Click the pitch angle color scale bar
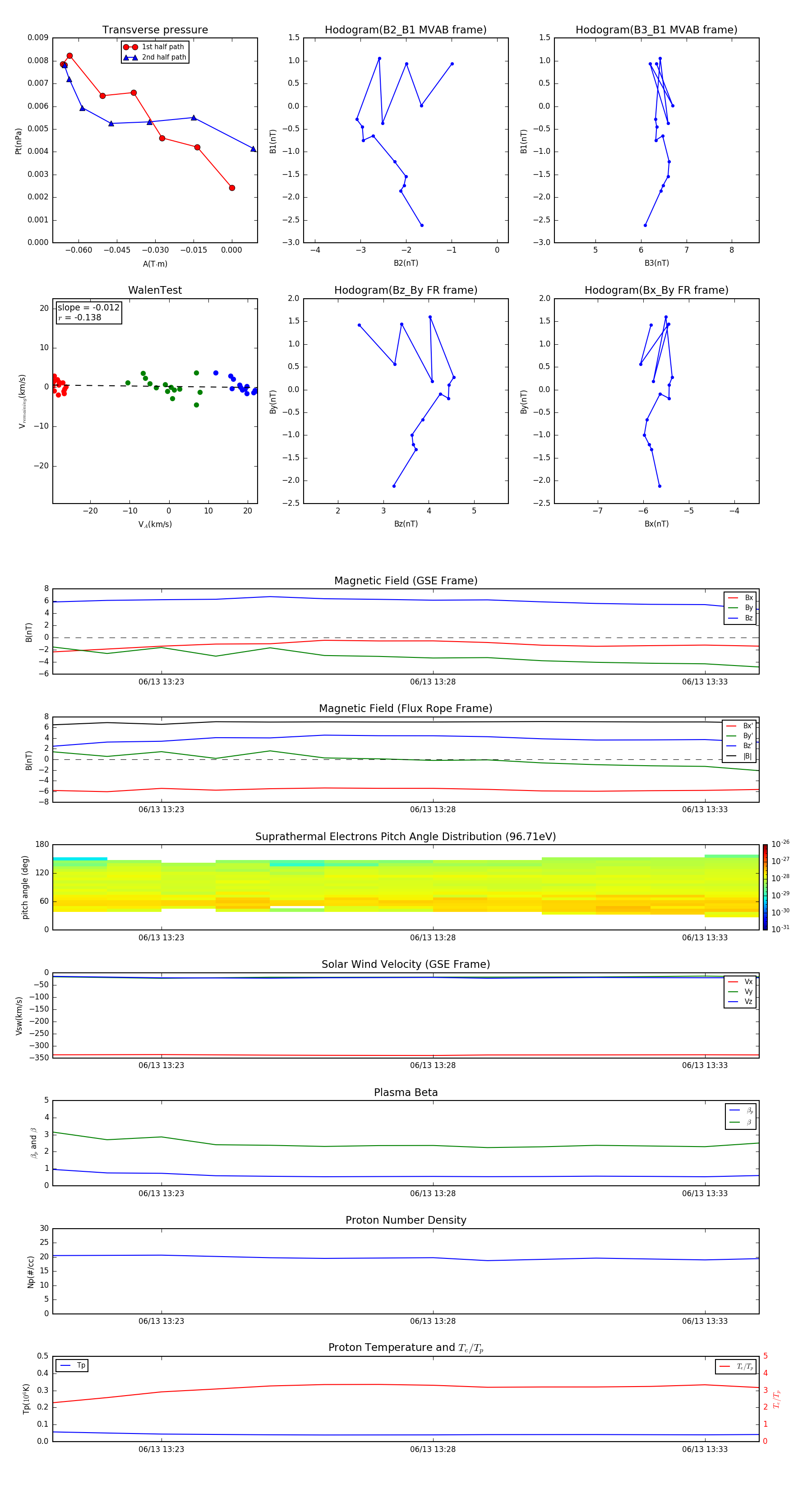 click(x=765, y=887)
